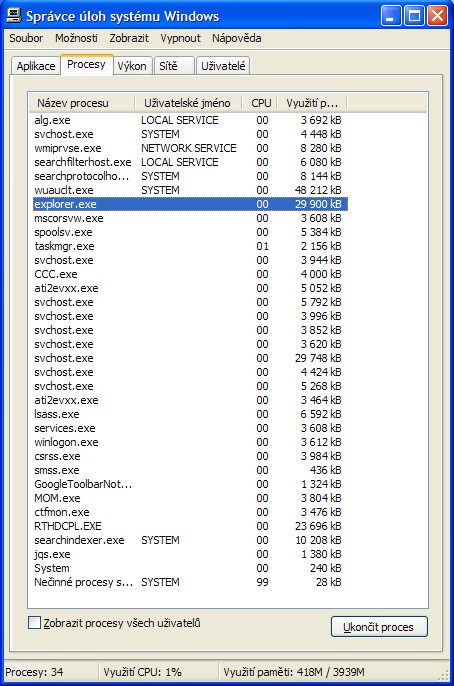Select the MOM.exe process

click(190, 498)
